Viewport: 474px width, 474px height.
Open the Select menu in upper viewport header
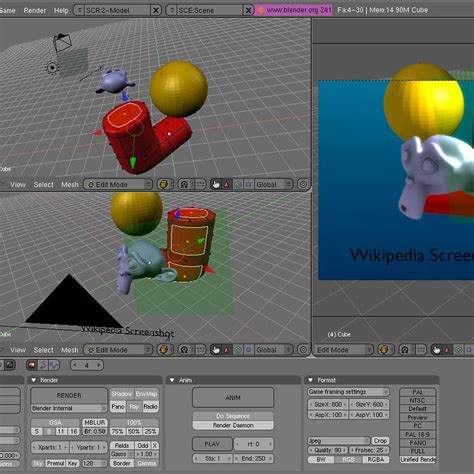point(43,184)
